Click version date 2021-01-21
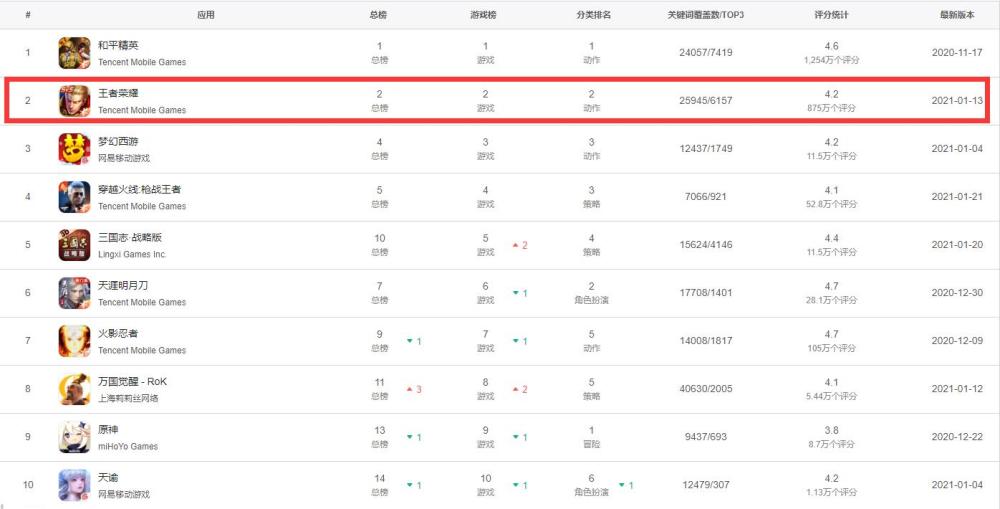 [957, 197]
